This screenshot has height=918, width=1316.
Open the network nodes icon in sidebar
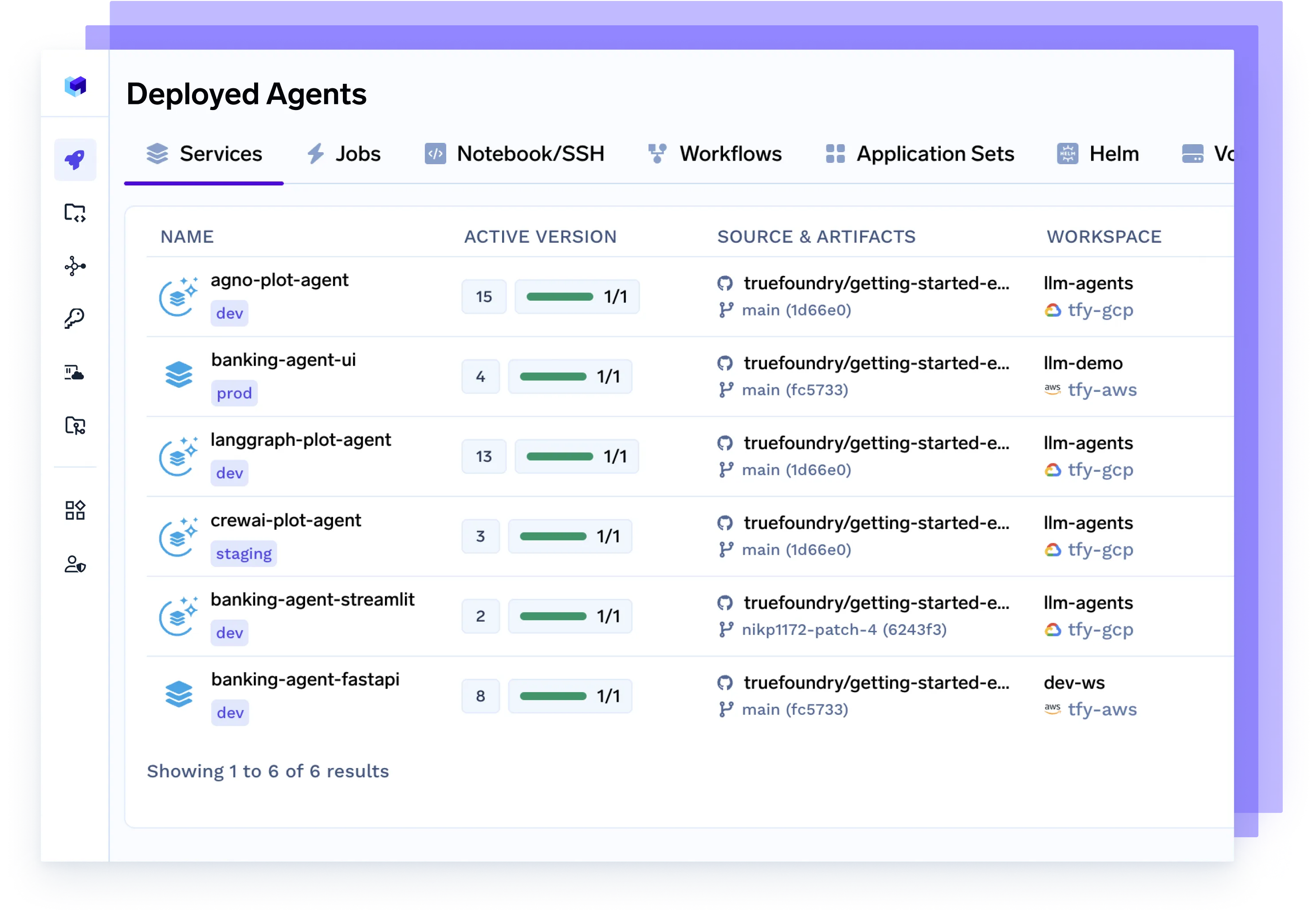75,266
